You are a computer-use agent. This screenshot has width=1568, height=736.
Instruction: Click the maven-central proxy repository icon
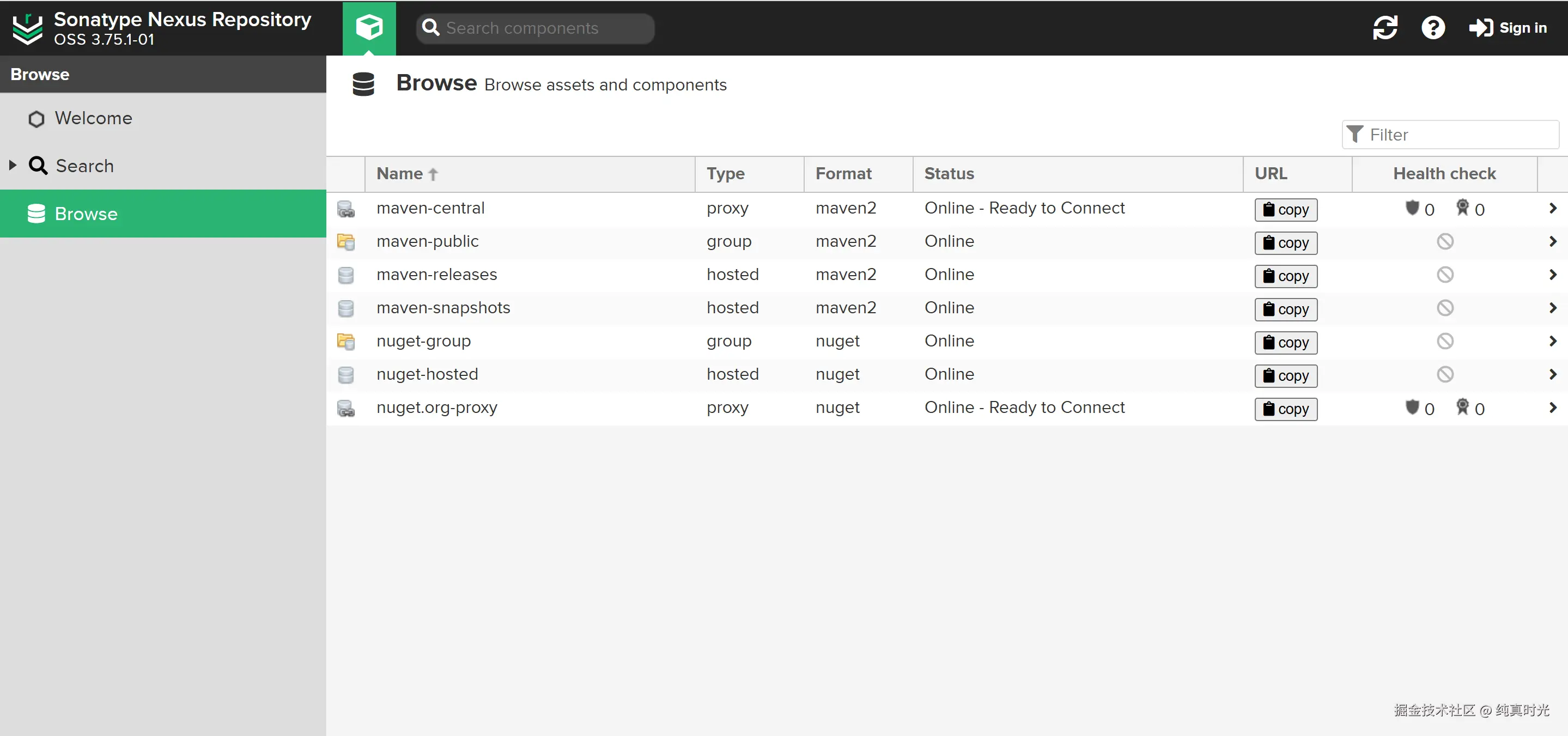[346, 209]
